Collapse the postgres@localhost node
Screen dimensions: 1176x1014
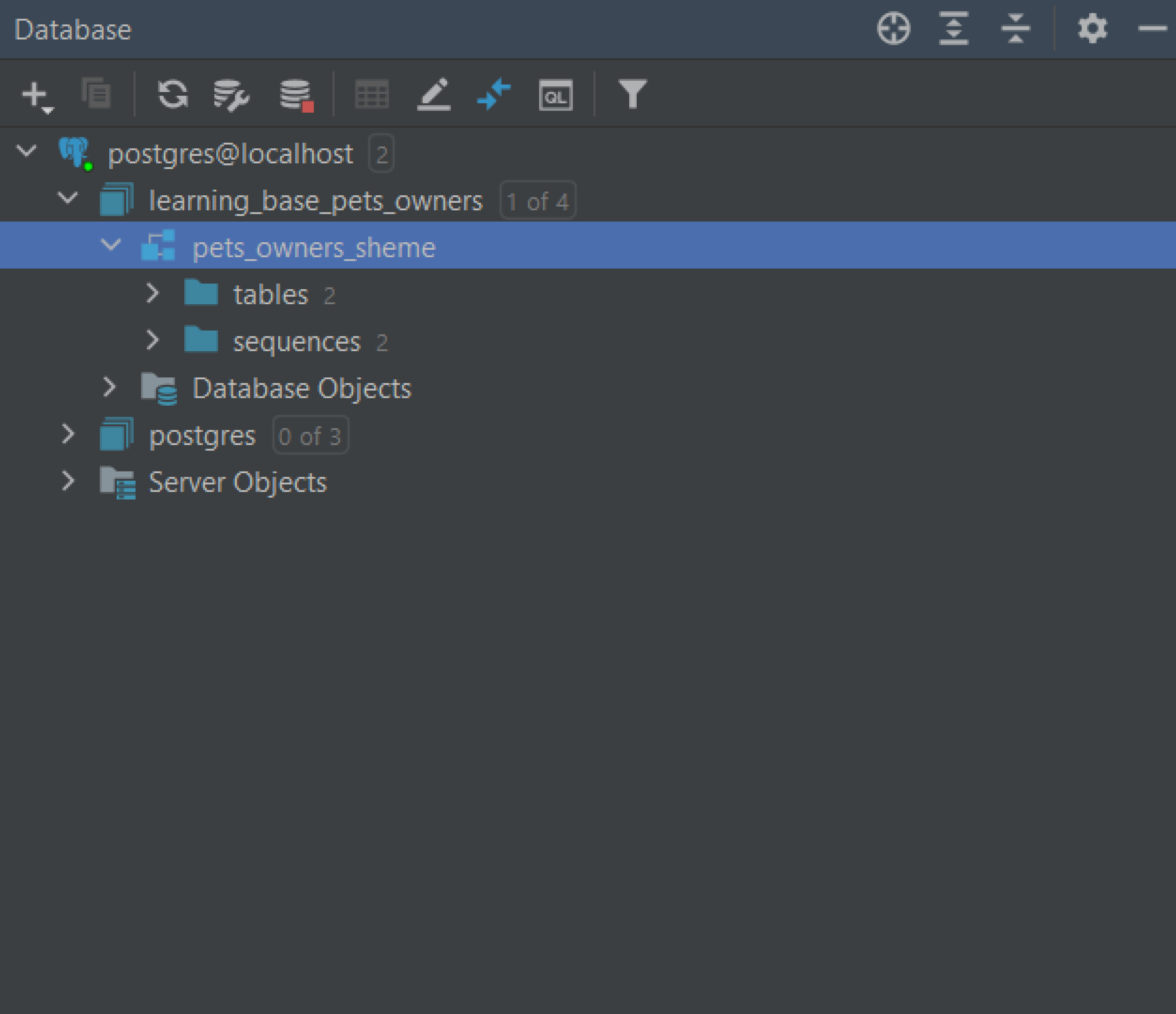[x=27, y=151]
